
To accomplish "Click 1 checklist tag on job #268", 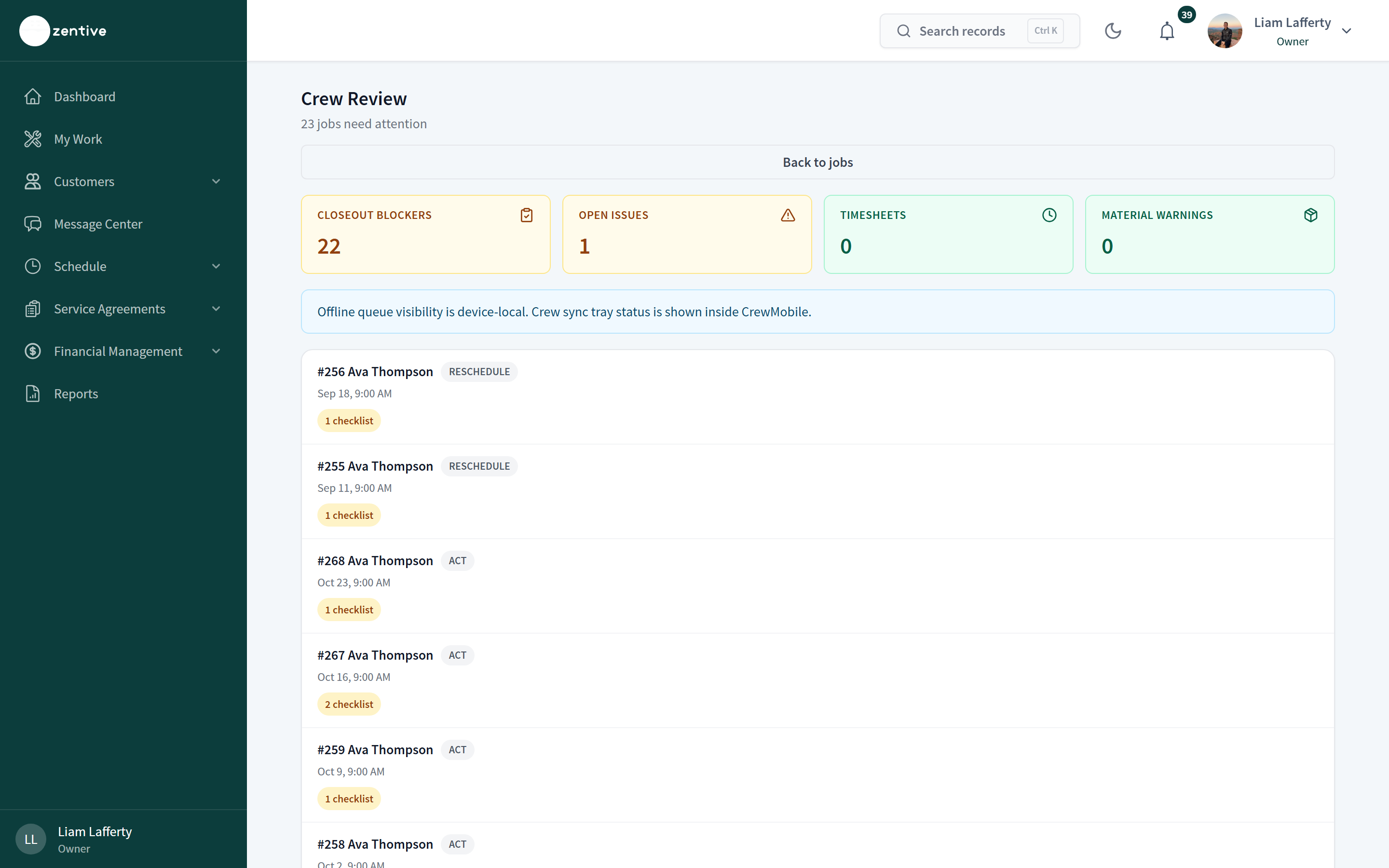I will [x=349, y=610].
